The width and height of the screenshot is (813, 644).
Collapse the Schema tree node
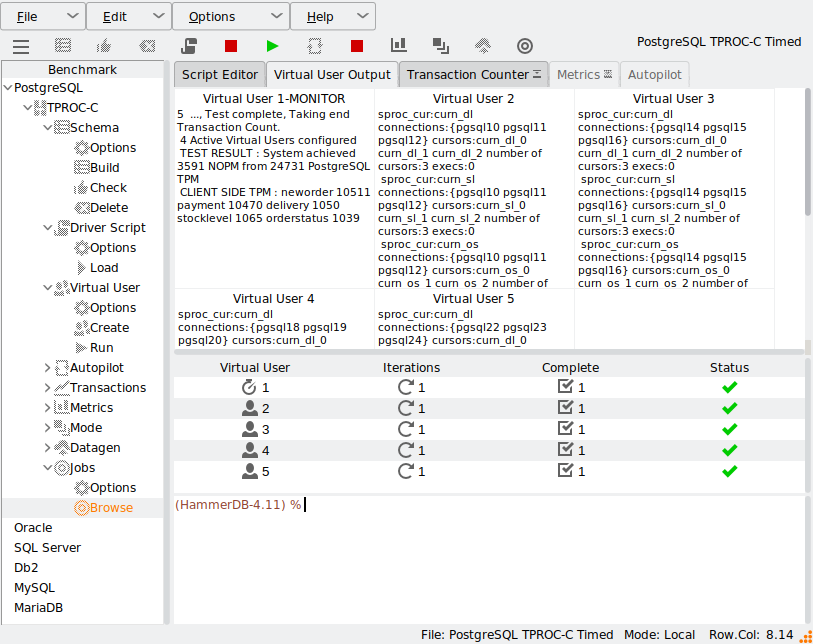47,127
